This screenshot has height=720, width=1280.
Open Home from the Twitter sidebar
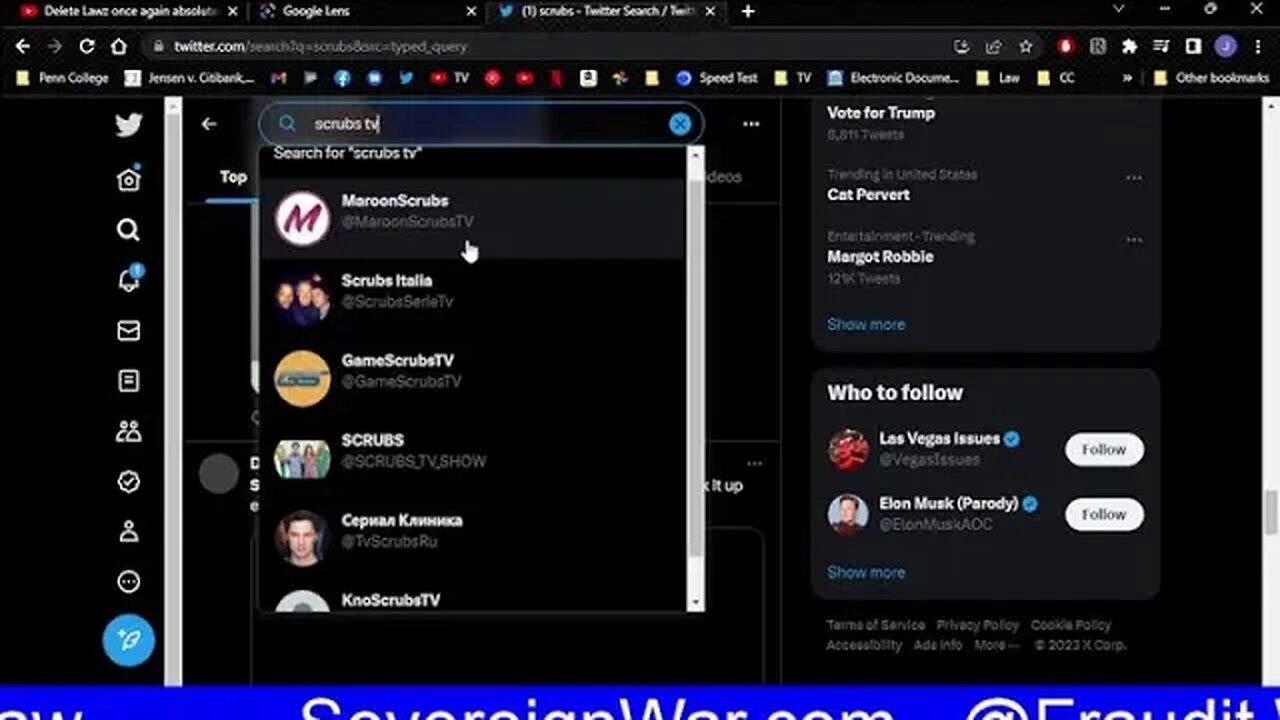click(128, 179)
